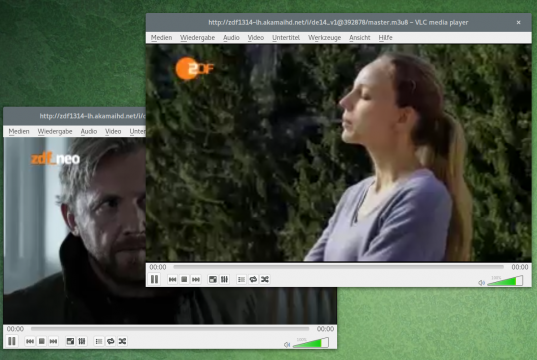Show the playlist in zdf_neo window
The height and width of the screenshot is (360, 537).
(99, 341)
